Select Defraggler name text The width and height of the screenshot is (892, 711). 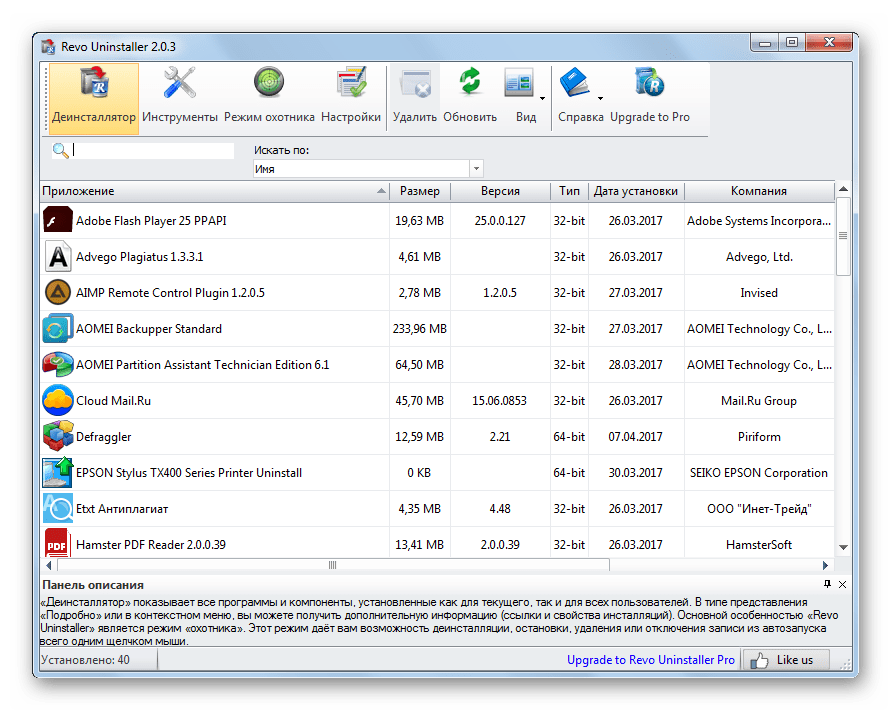tap(104, 437)
